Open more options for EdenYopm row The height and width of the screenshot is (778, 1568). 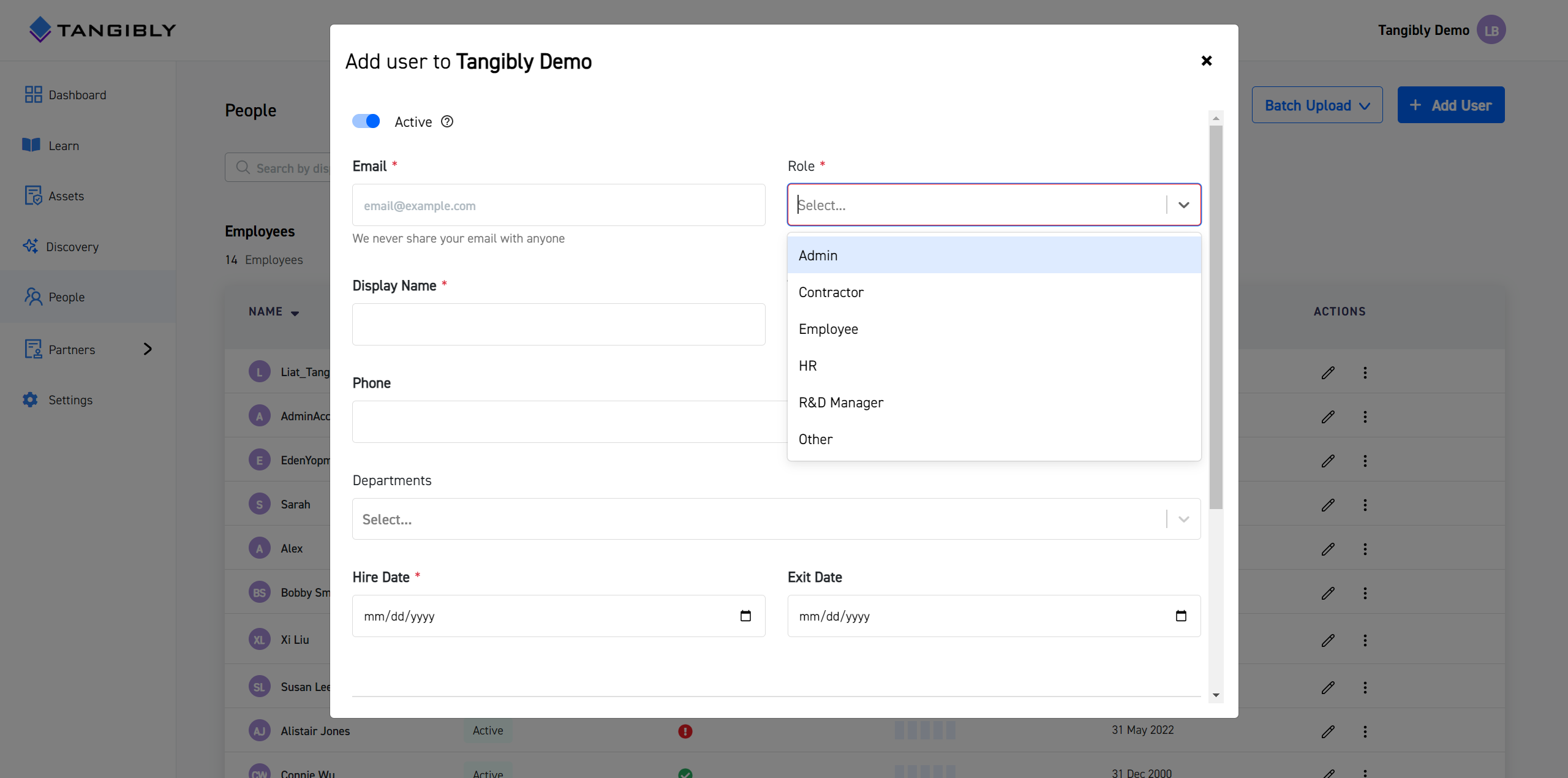click(1365, 461)
